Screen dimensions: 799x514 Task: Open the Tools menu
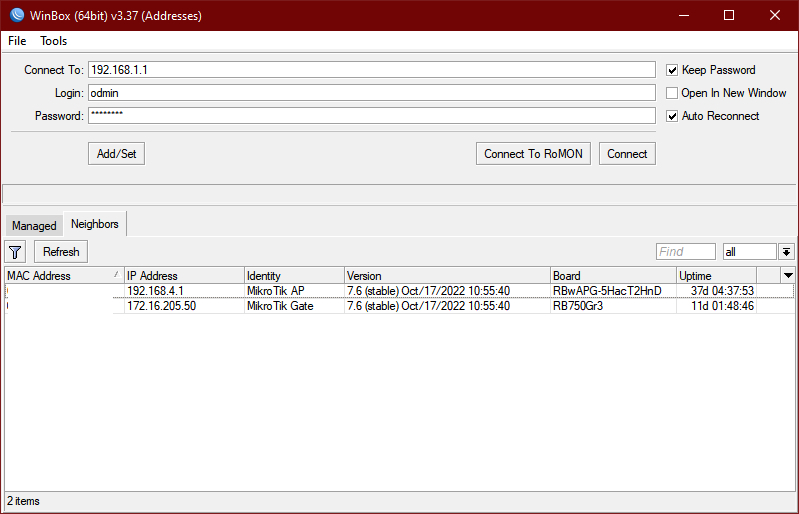point(54,41)
